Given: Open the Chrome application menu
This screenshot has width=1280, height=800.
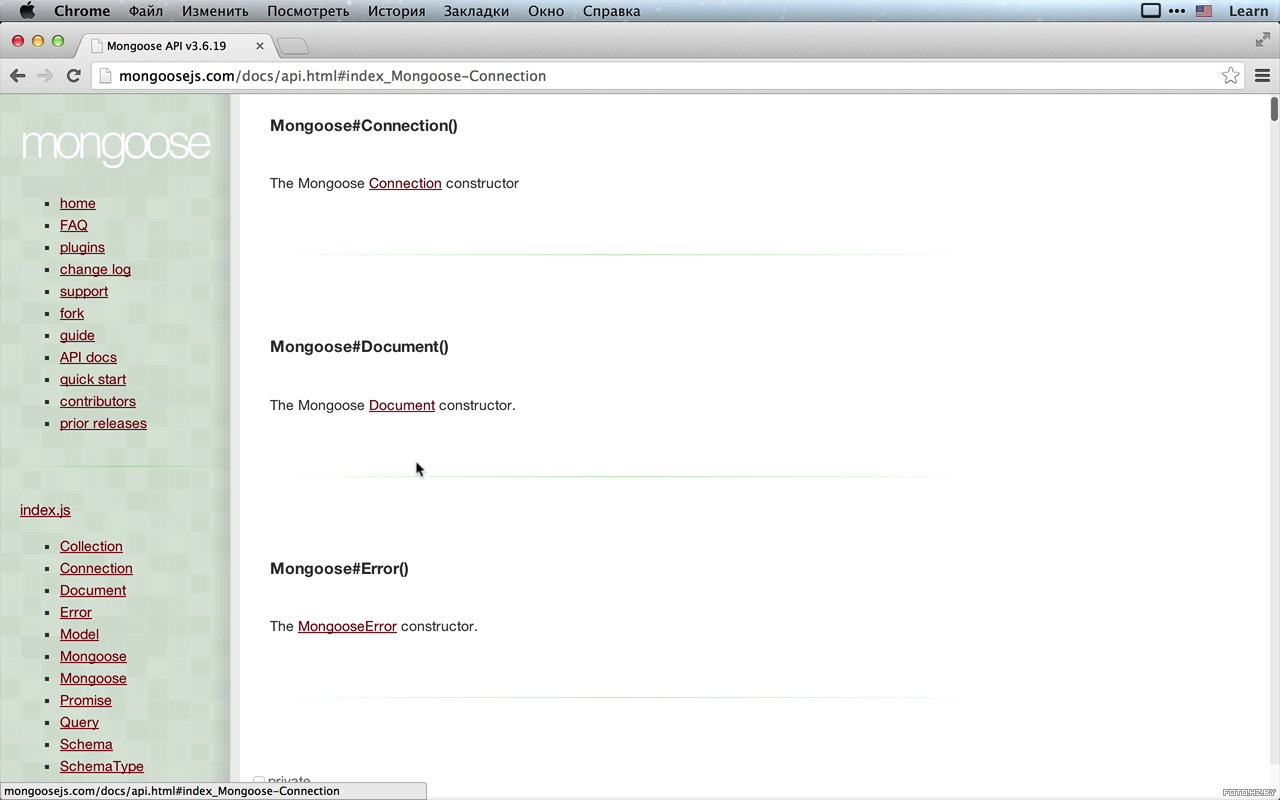Looking at the screenshot, I should click(82, 11).
